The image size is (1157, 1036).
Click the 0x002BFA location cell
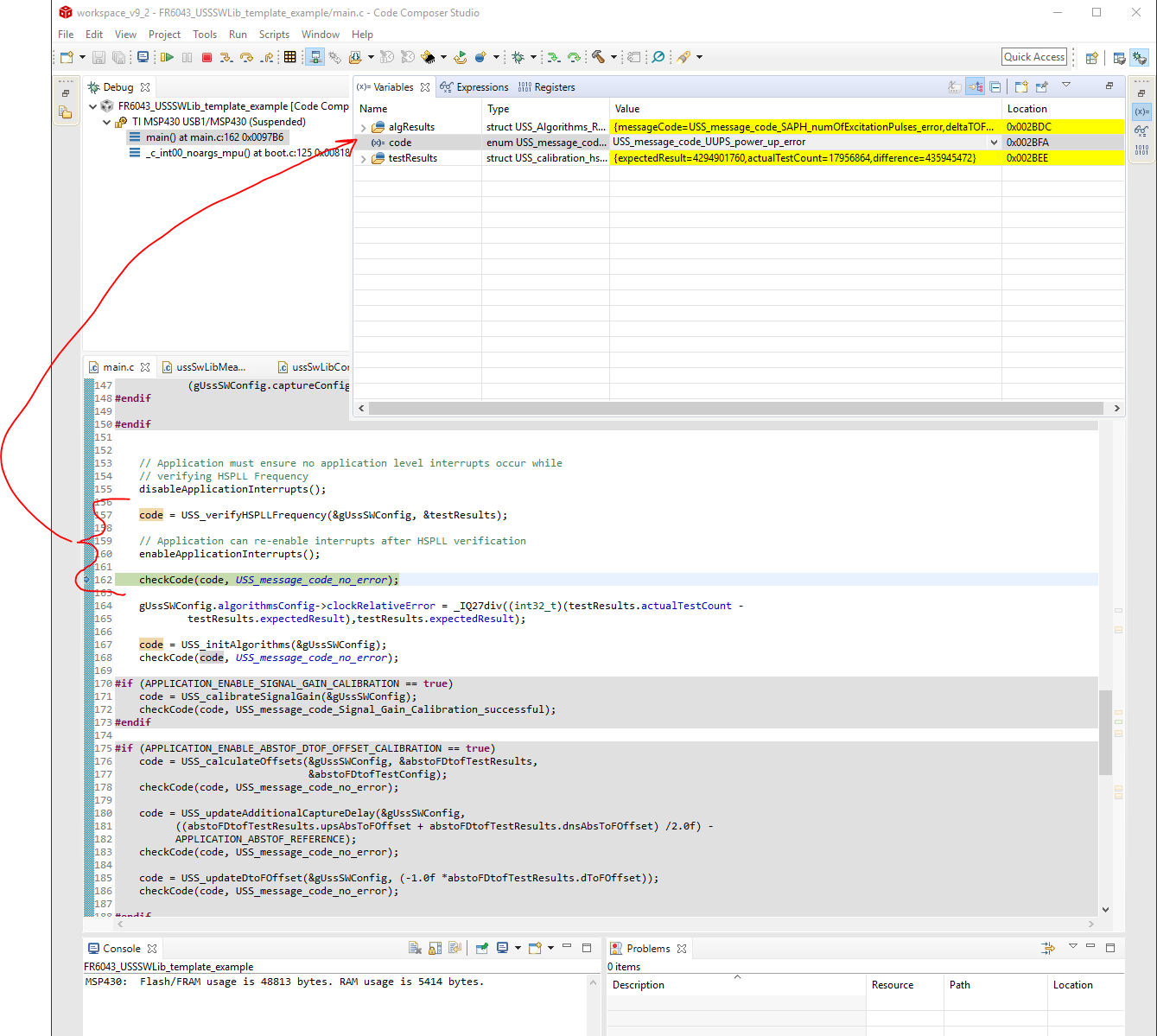pos(1063,143)
